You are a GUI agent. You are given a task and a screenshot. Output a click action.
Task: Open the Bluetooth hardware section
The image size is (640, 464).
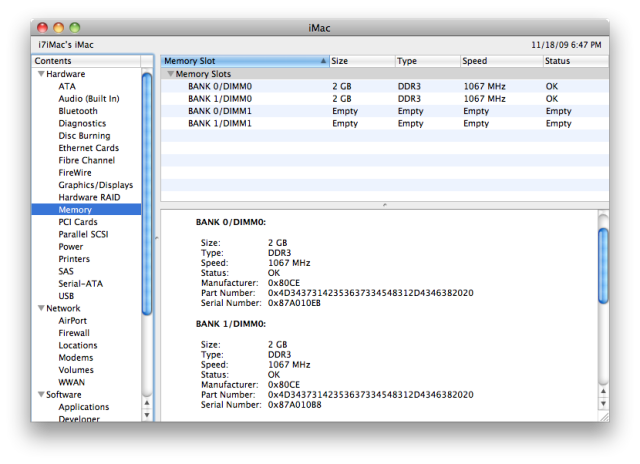coord(78,111)
